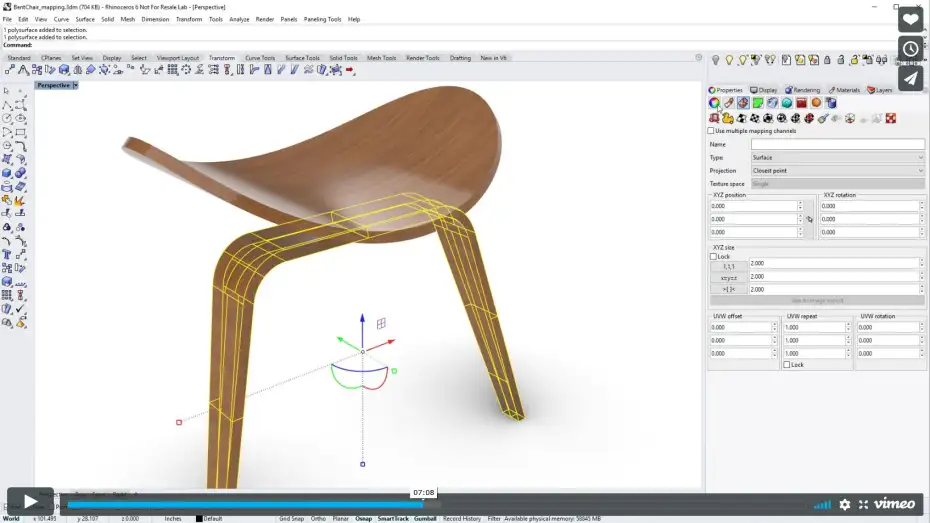Select the Move tool in Transform toolbar

pyautogui.click(x=10, y=70)
